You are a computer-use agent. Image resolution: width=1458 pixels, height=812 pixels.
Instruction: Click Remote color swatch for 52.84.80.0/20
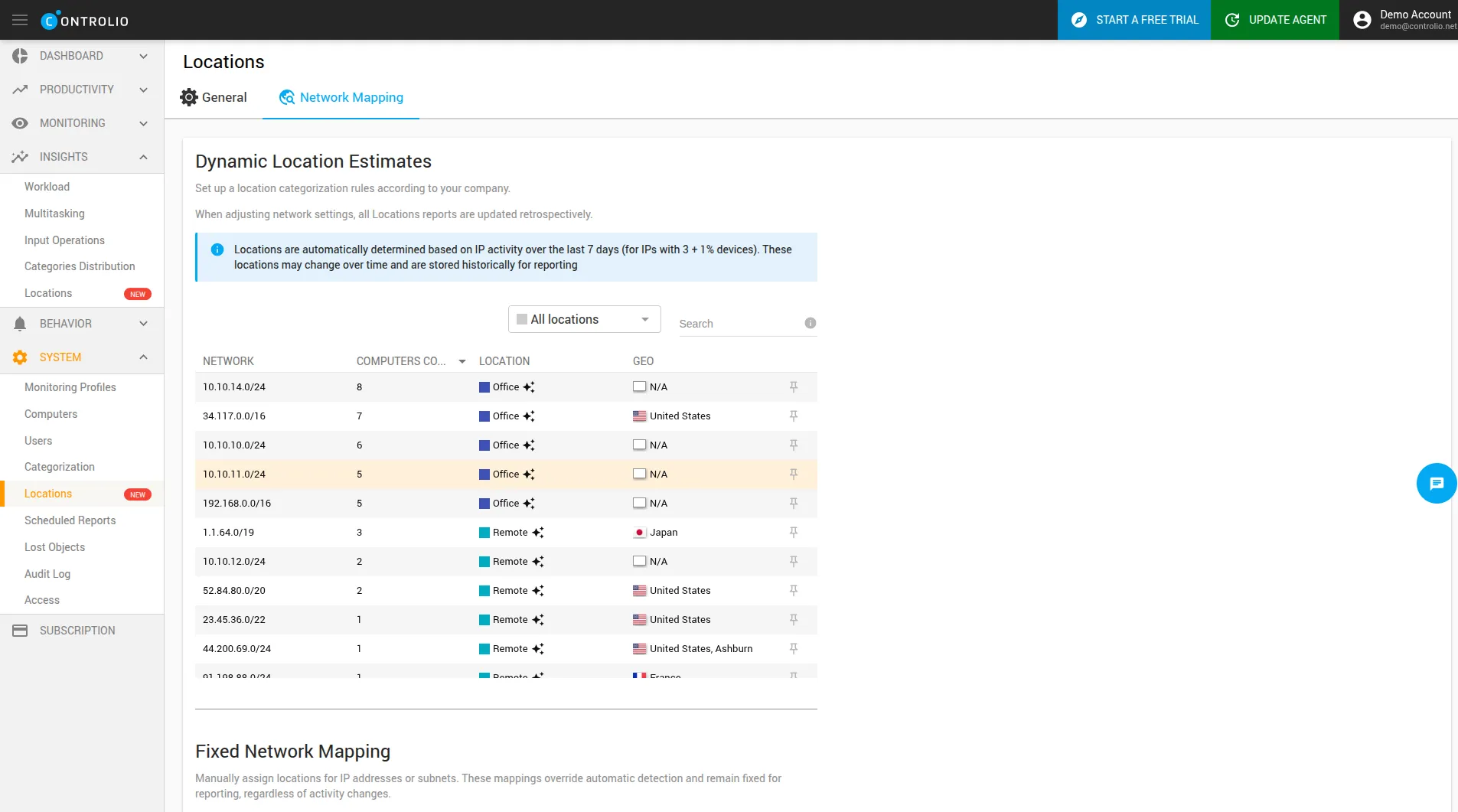pos(484,591)
